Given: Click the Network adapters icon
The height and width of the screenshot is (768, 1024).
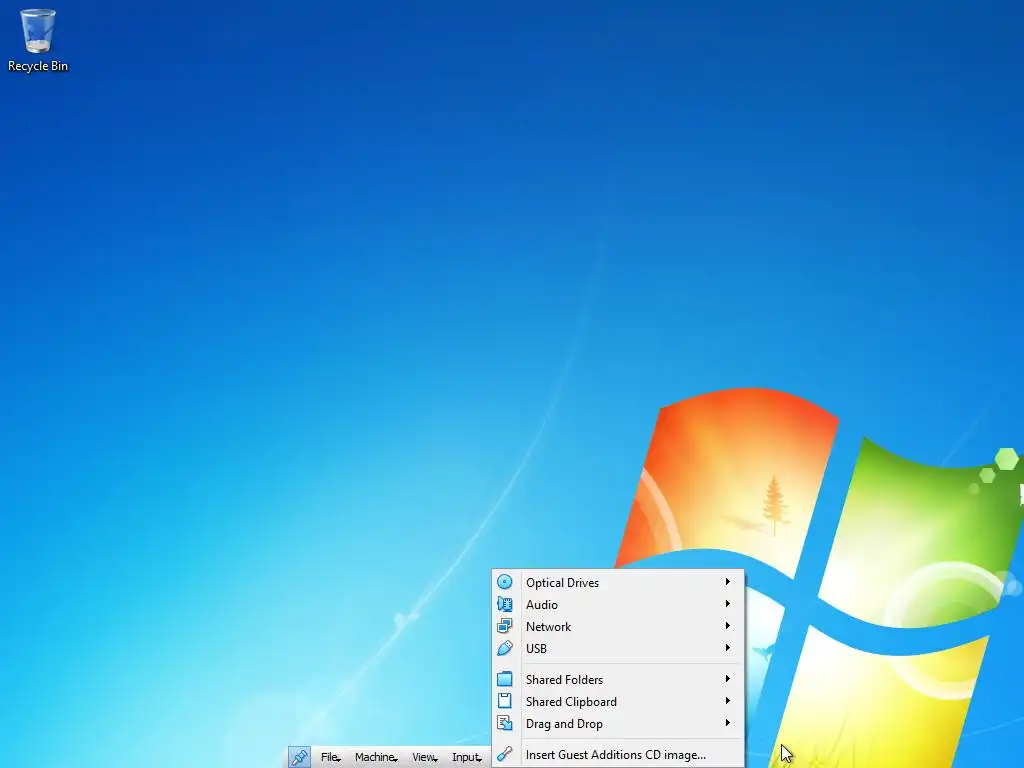Looking at the screenshot, I should click(505, 626).
